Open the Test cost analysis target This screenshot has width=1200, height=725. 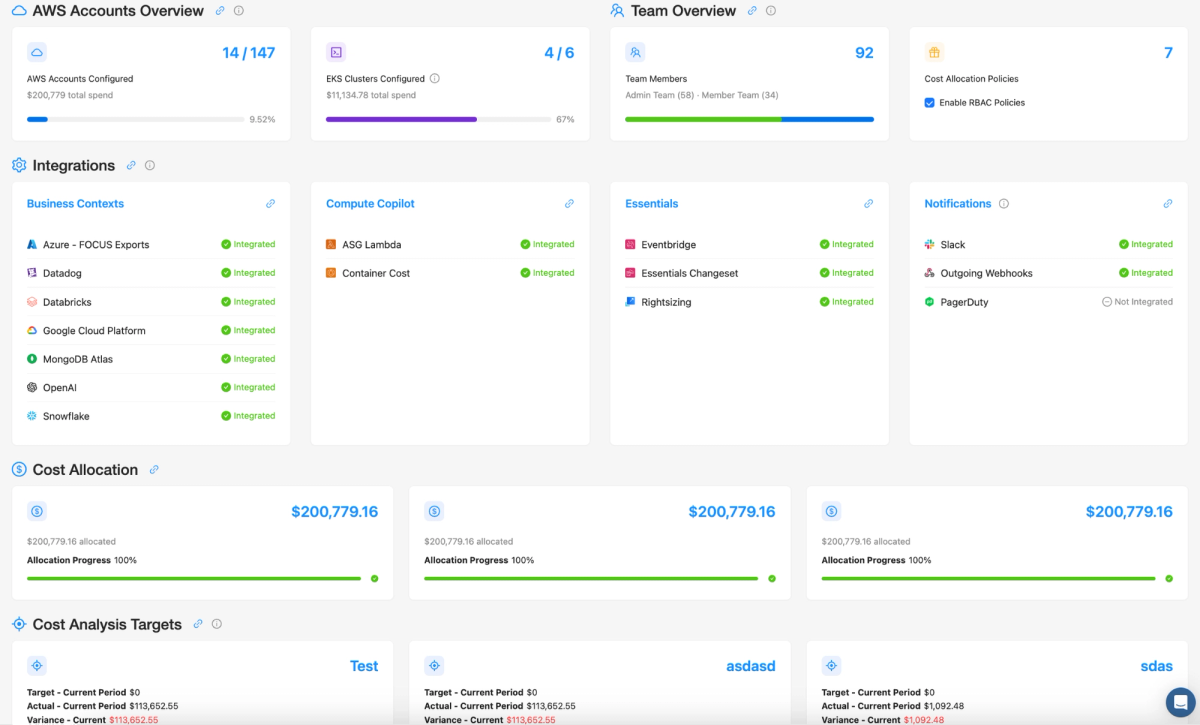[x=364, y=666]
